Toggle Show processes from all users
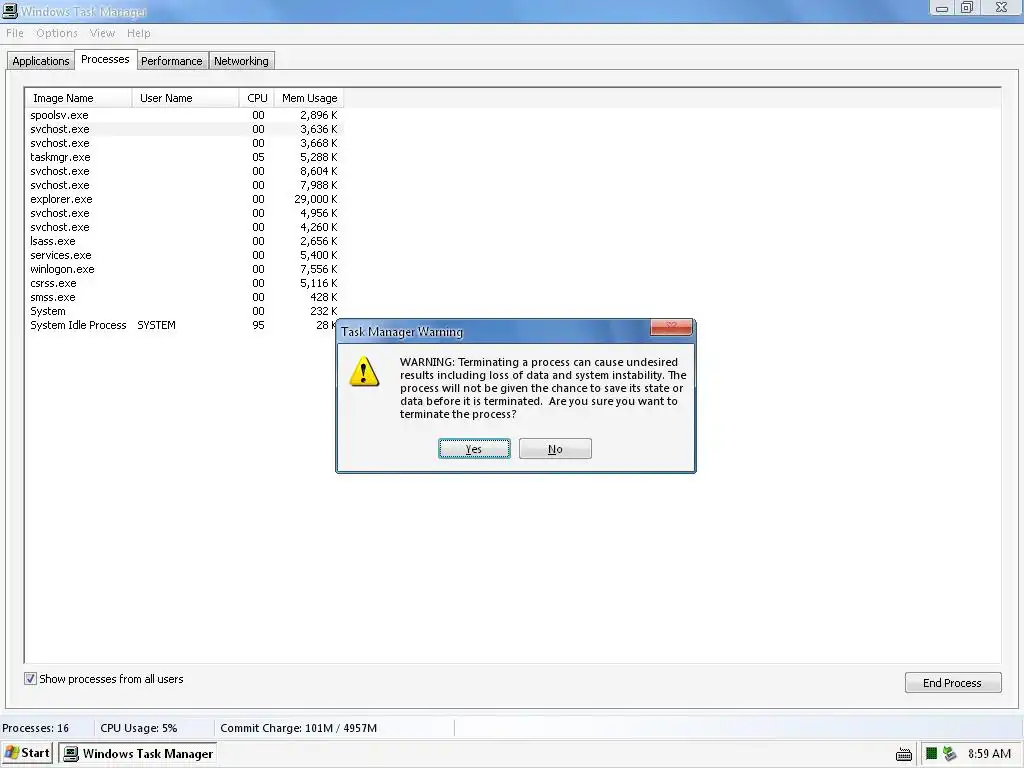This screenshot has height=768, width=1024. tap(30, 679)
